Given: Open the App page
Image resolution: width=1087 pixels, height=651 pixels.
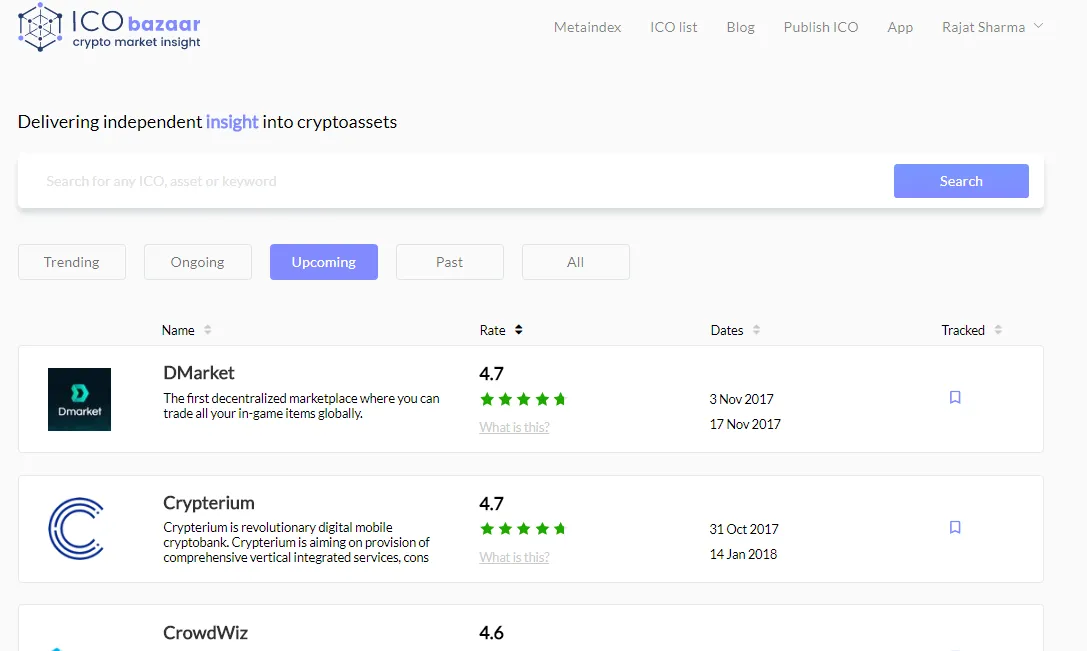Looking at the screenshot, I should [x=900, y=27].
